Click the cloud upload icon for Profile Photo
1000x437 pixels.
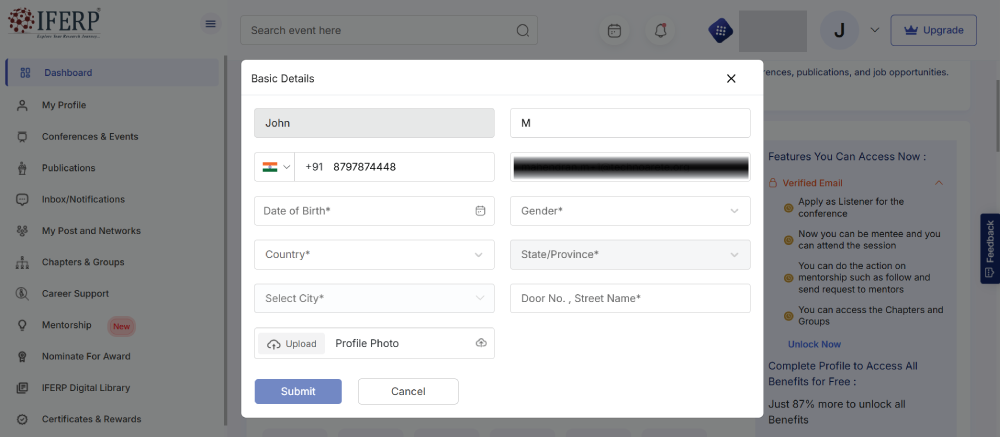point(481,343)
